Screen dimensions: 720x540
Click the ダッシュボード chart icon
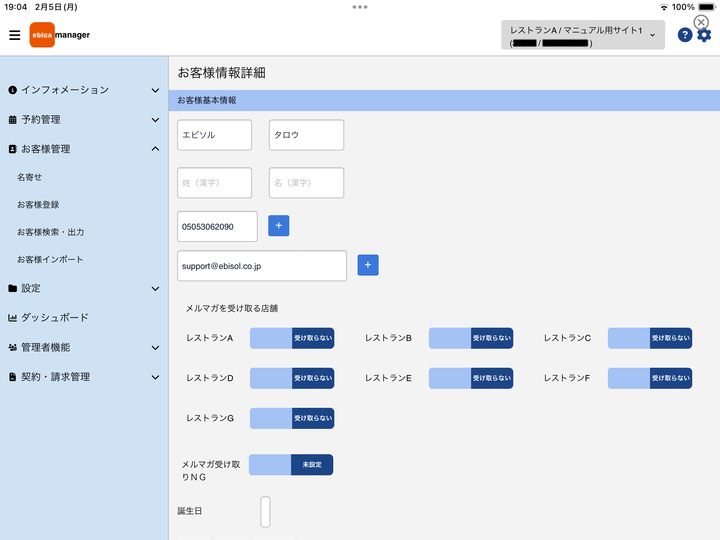pyautogui.click(x=12, y=318)
